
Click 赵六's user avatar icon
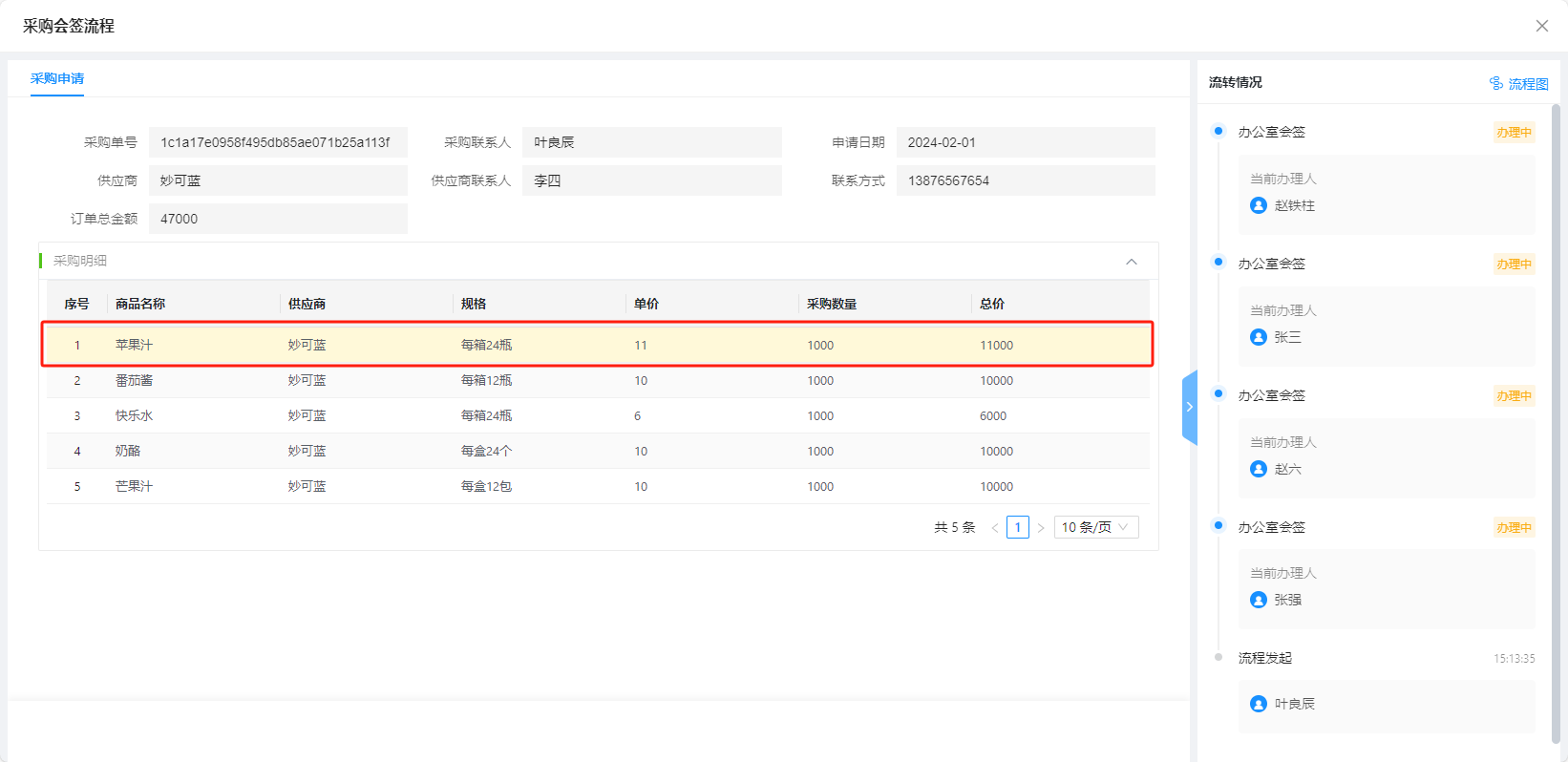pos(1259,469)
